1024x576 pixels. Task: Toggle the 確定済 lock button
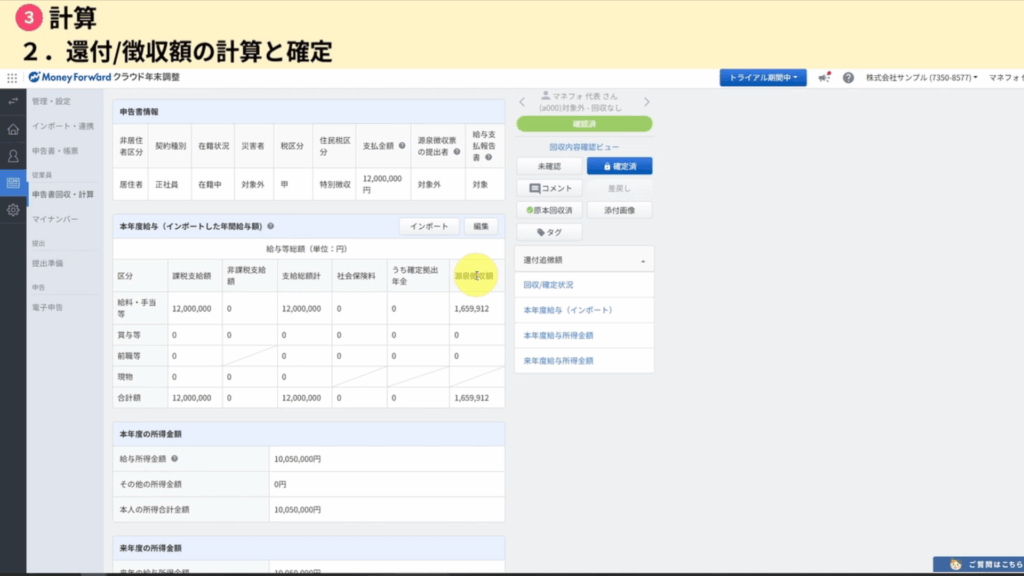619,166
